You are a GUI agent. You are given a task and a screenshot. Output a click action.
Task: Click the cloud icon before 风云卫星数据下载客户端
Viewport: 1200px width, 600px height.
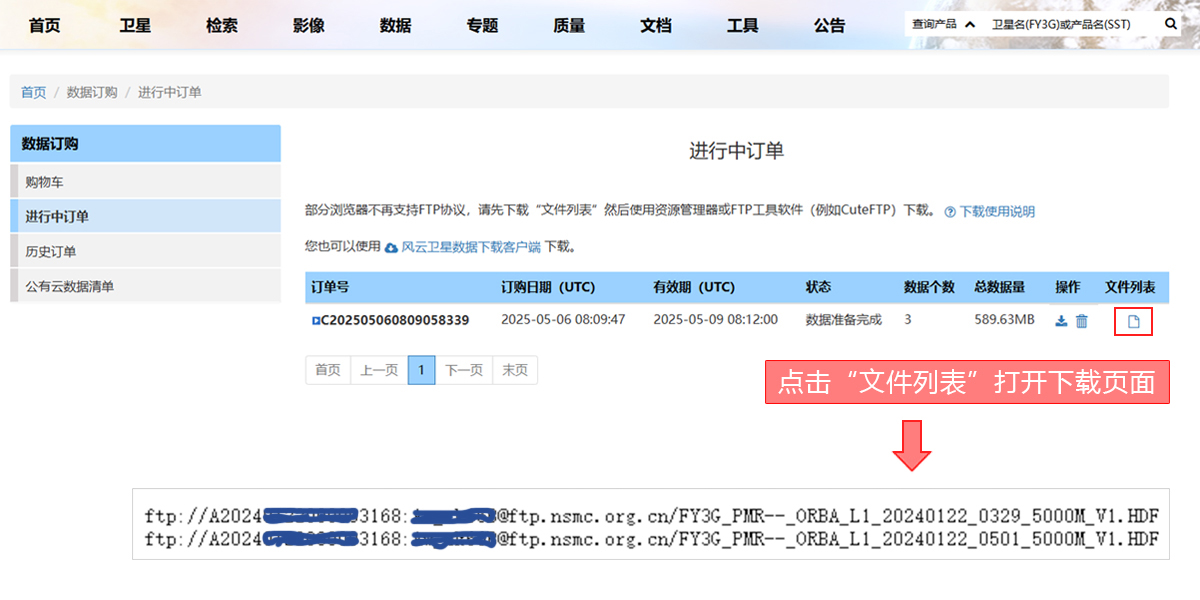pyautogui.click(x=391, y=246)
